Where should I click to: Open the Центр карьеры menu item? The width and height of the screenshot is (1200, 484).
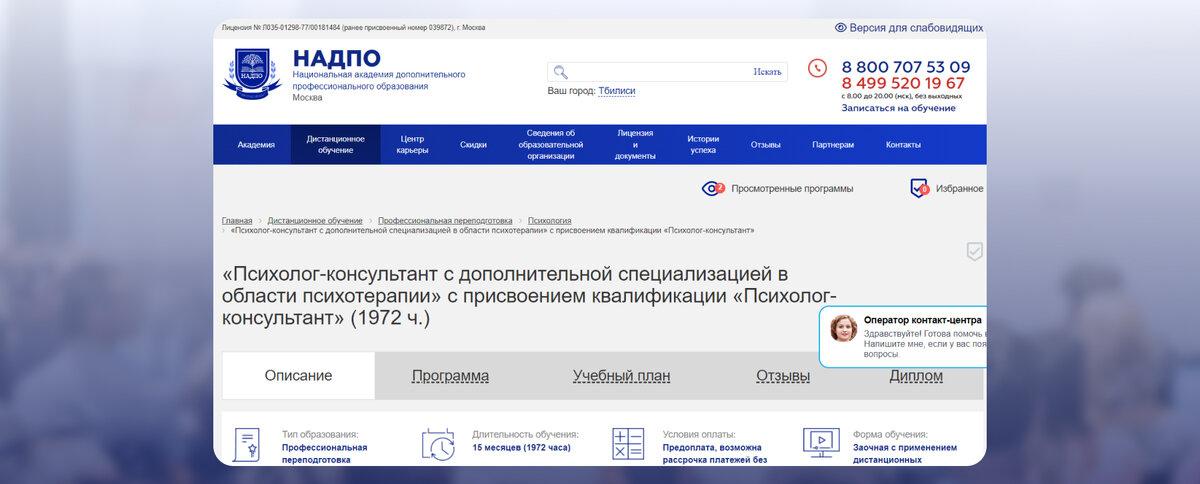tap(413, 145)
